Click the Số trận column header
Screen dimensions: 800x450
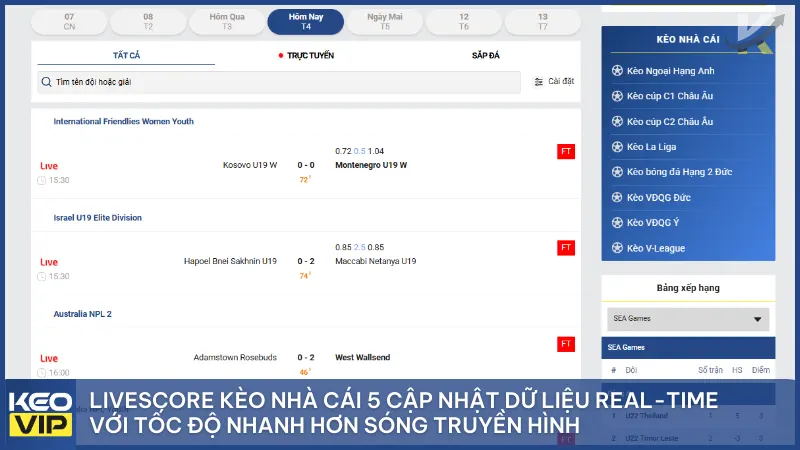pyautogui.click(x=710, y=370)
